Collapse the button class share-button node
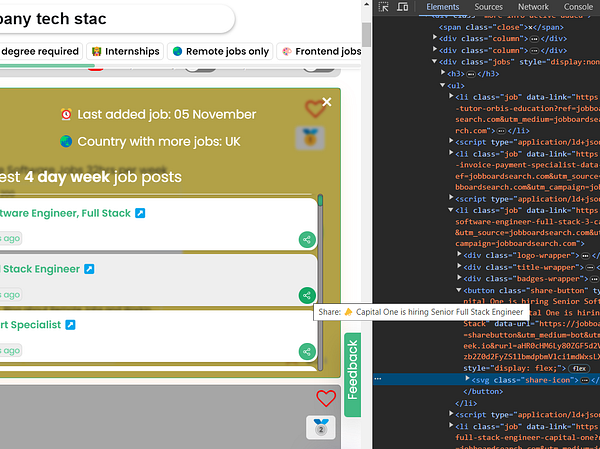Image resolution: width=600 pixels, height=449 pixels. 459,290
